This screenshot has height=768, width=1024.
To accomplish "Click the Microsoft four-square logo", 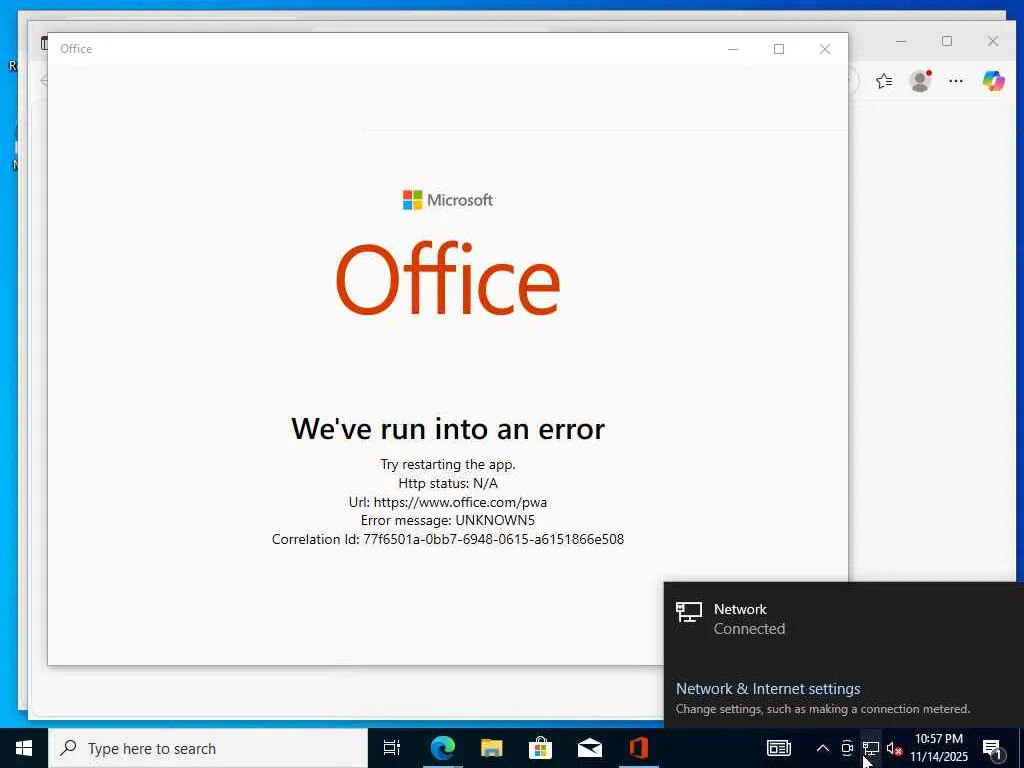I will (x=412, y=200).
